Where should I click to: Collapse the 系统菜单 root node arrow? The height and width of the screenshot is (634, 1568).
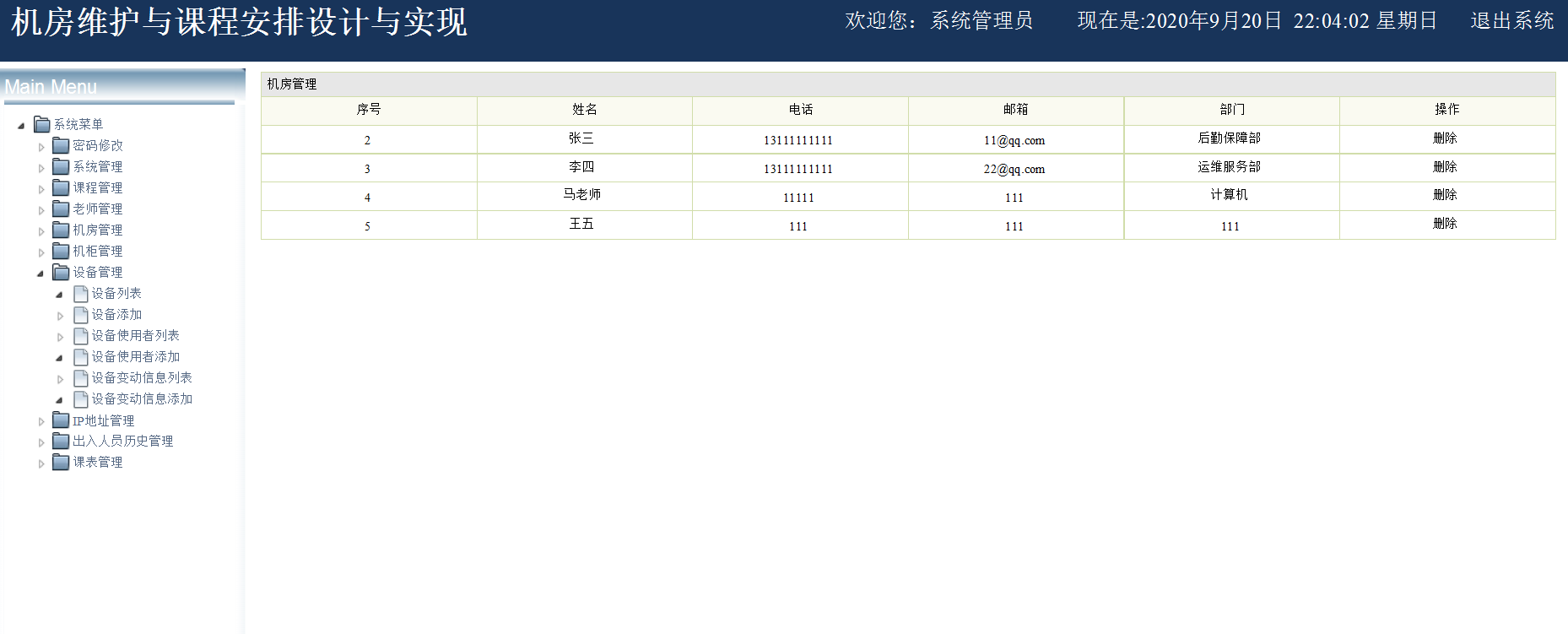pyautogui.click(x=21, y=126)
